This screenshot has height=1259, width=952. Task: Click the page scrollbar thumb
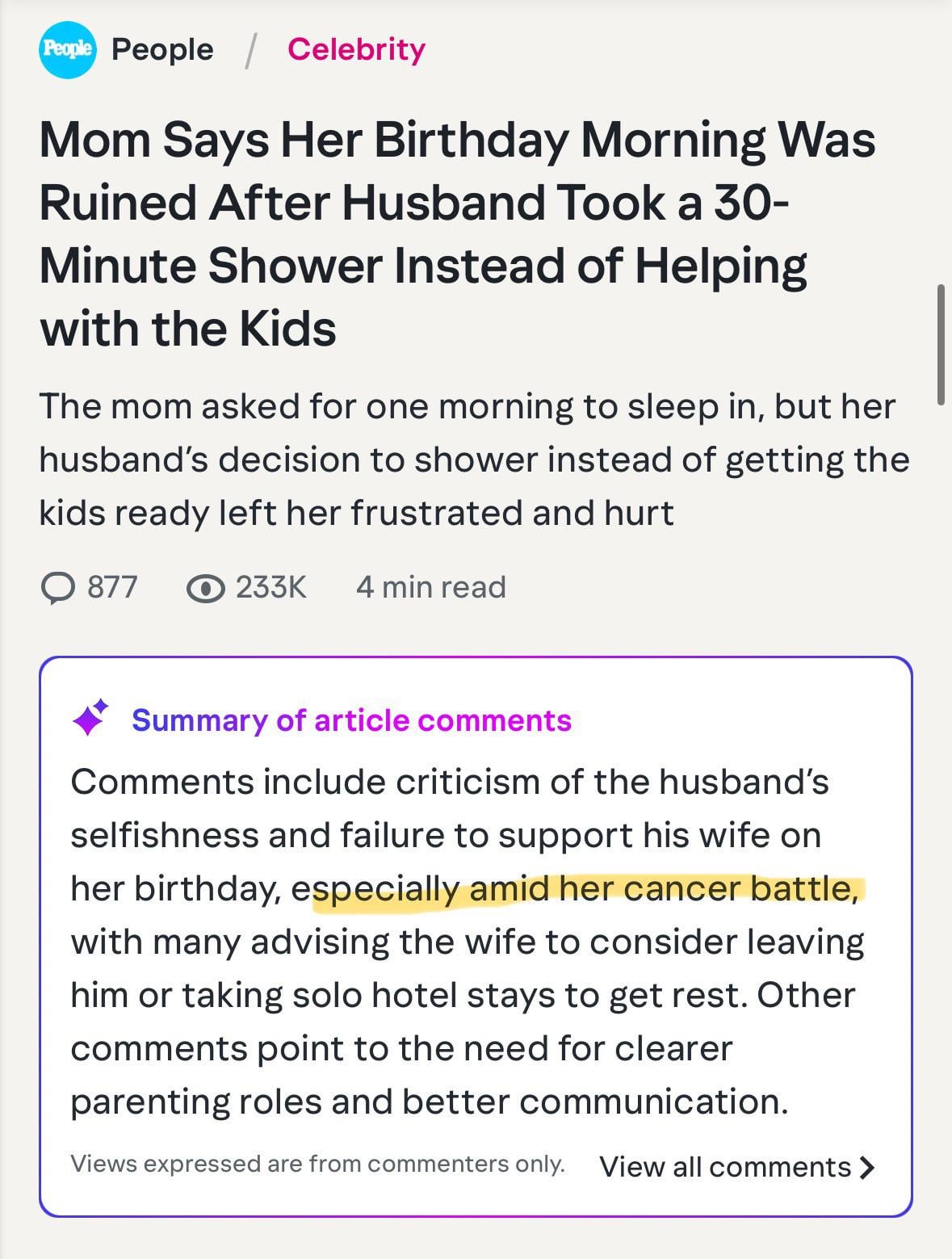941,343
